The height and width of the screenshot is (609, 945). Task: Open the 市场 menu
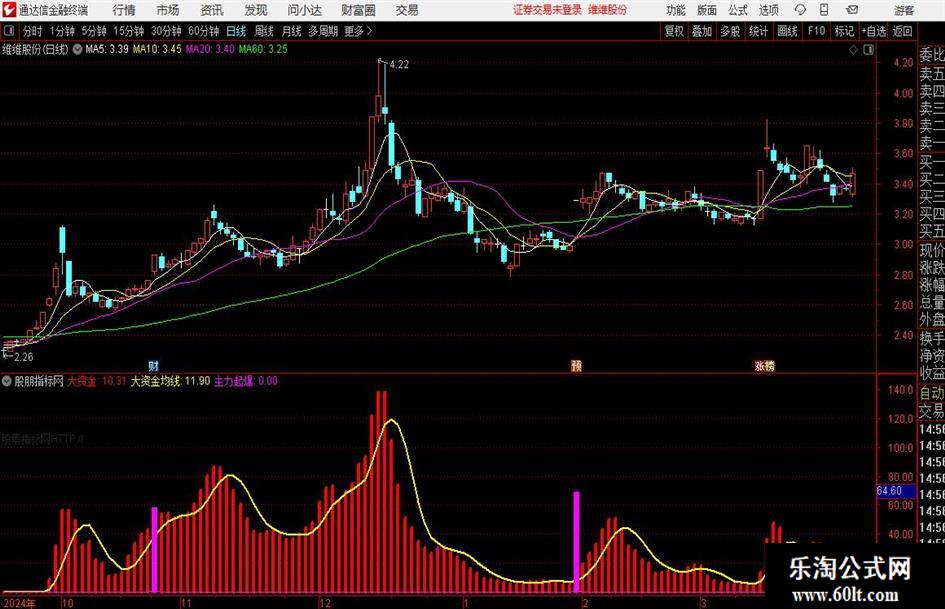pyautogui.click(x=168, y=10)
